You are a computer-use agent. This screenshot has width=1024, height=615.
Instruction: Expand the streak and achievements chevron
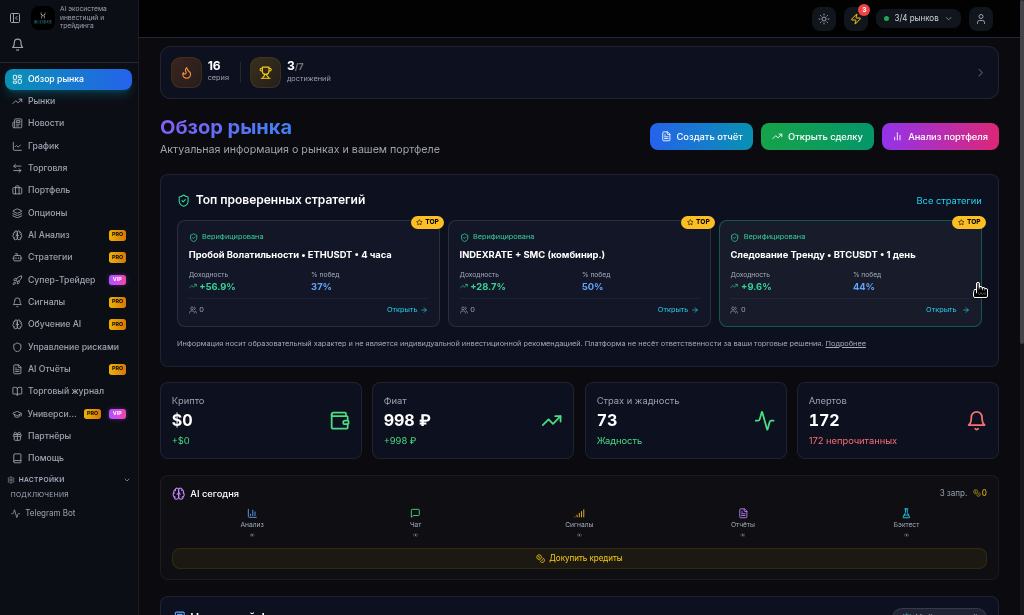pos(980,72)
